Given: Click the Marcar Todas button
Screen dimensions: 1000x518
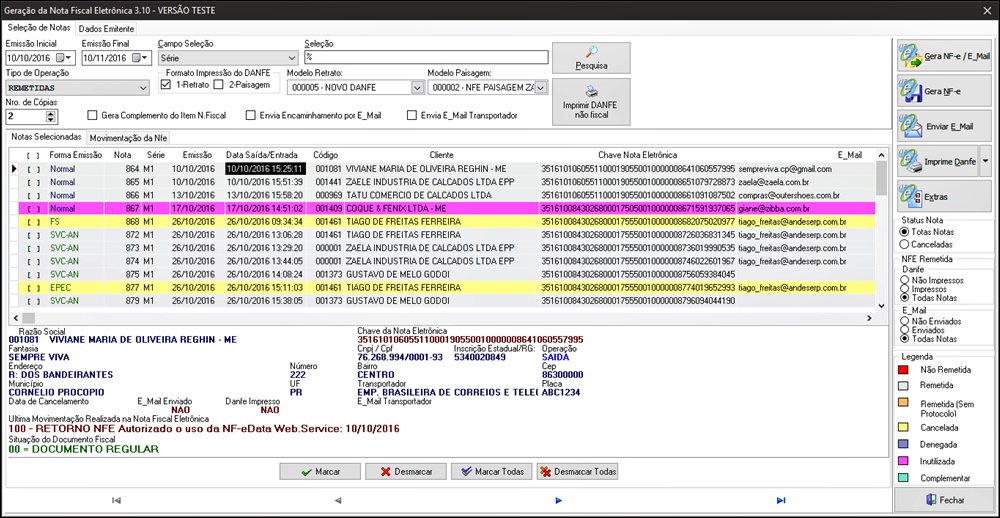Looking at the screenshot, I should 491,472.
